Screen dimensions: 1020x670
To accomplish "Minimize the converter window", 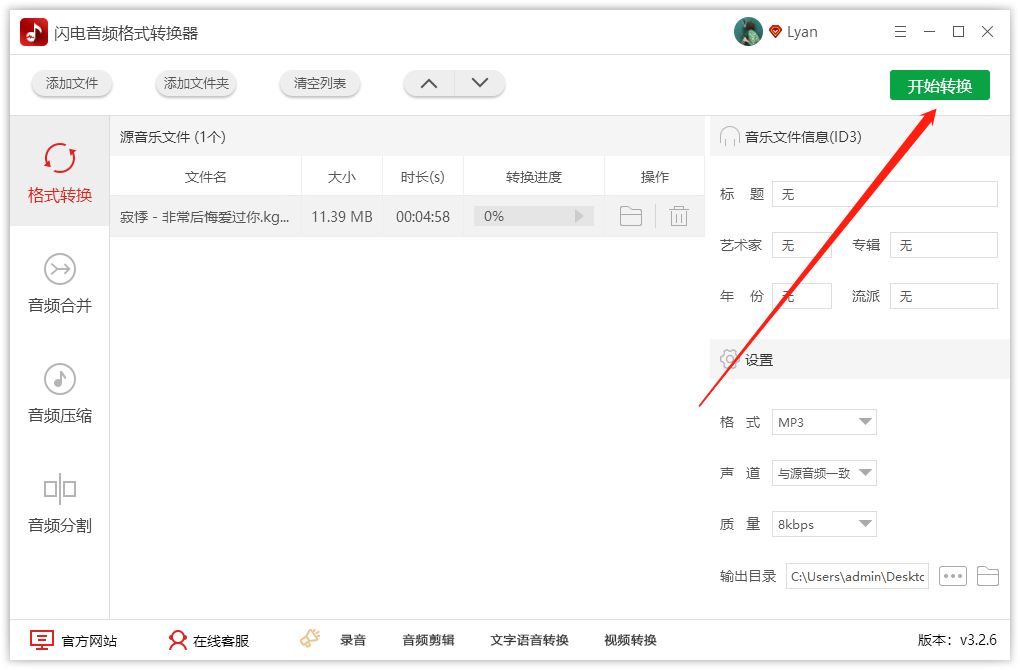I will pos(929,32).
